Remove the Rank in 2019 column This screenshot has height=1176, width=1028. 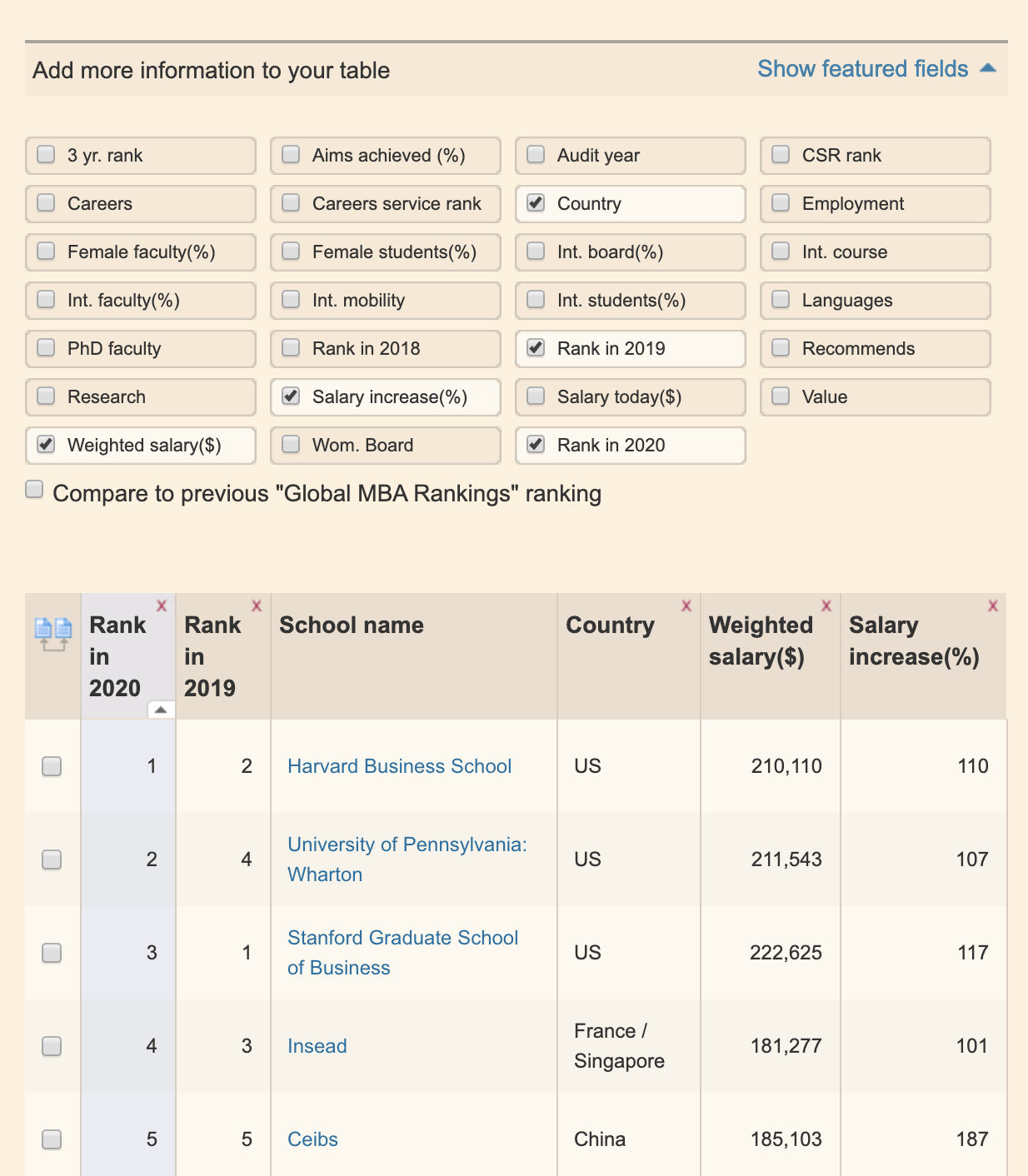(257, 605)
